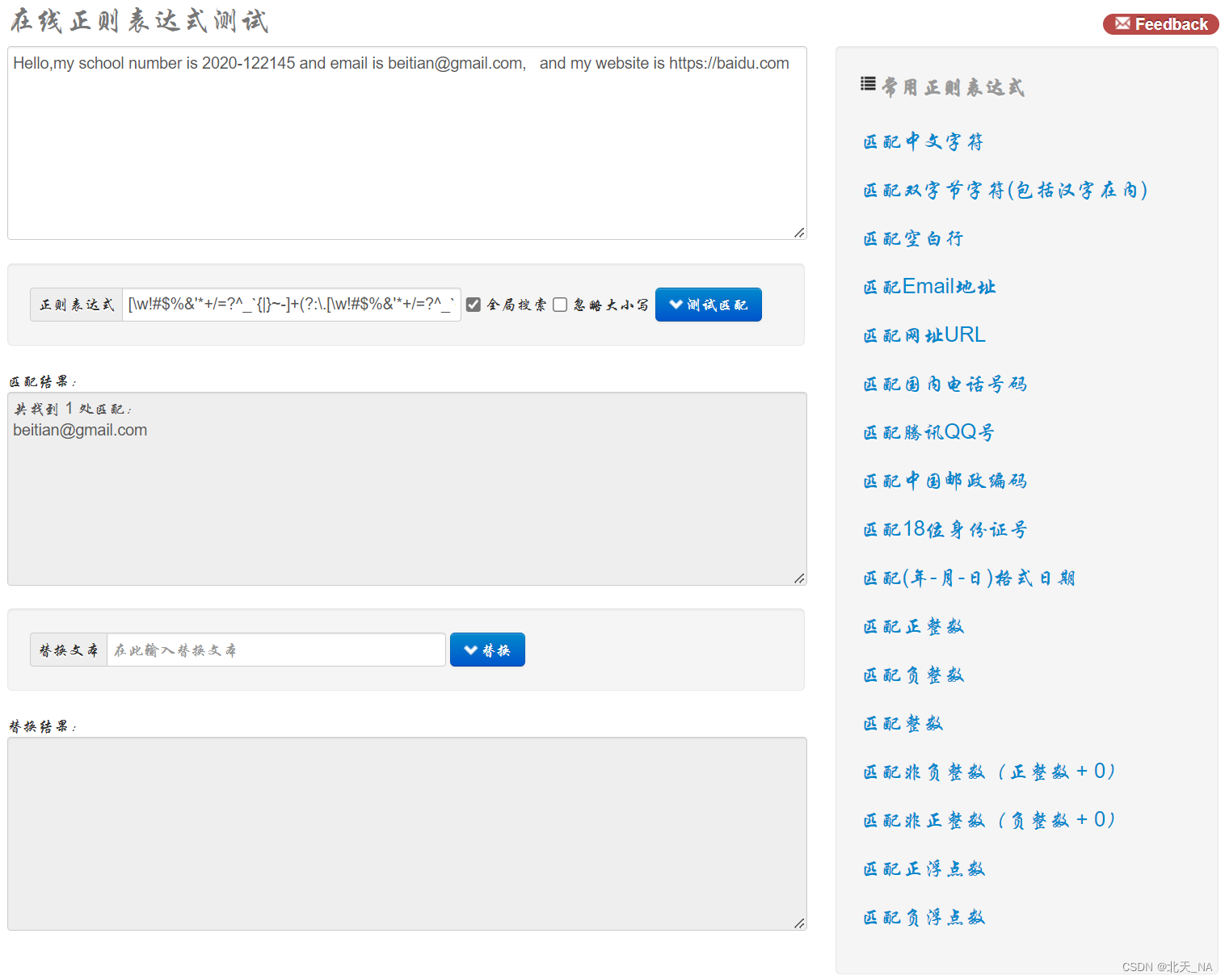Click the 共找到 1 处匹配 text

click(73, 409)
